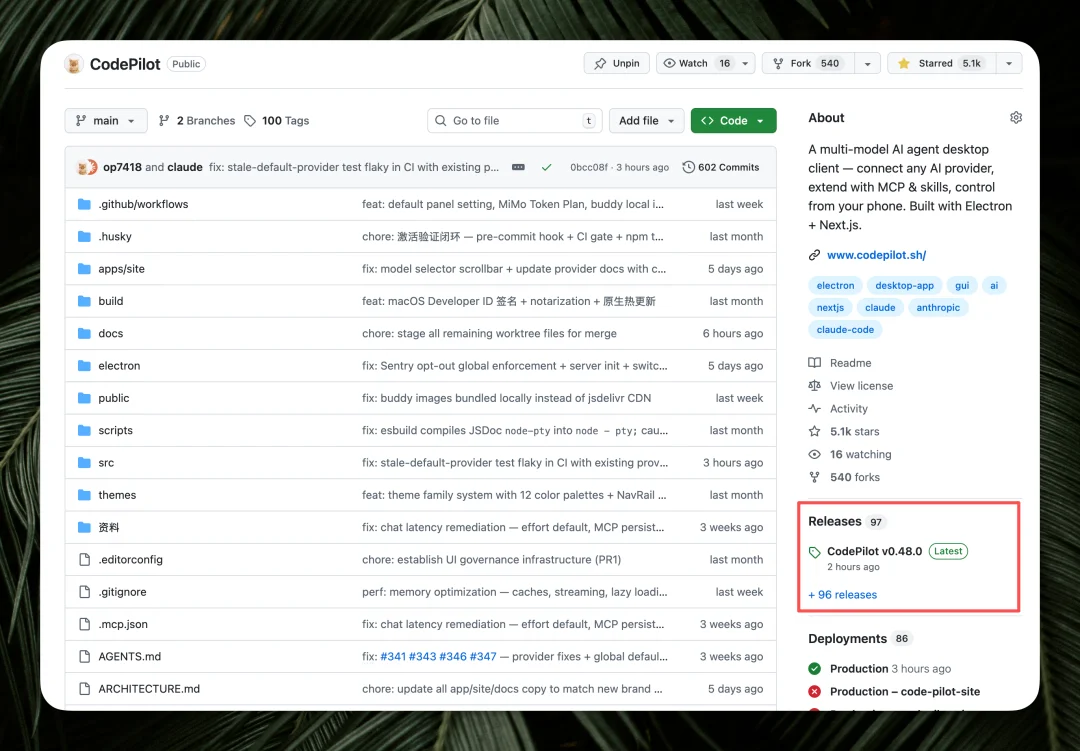Open the About section settings gear

pyautogui.click(x=1016, y=117)
